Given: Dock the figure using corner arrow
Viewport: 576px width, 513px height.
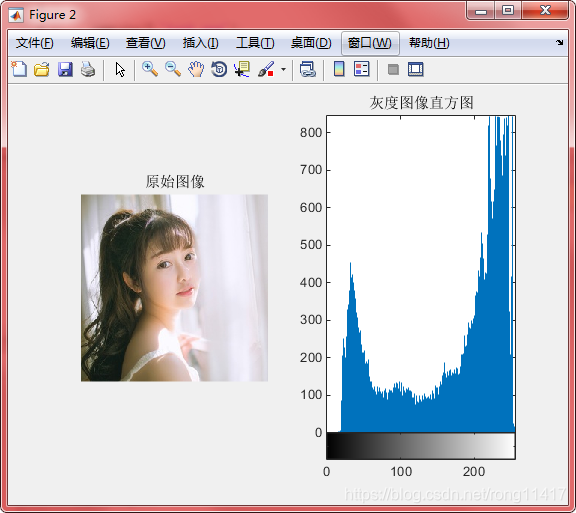Looking at the screenshot, I should pyautogui.click(x=559, y=42).
